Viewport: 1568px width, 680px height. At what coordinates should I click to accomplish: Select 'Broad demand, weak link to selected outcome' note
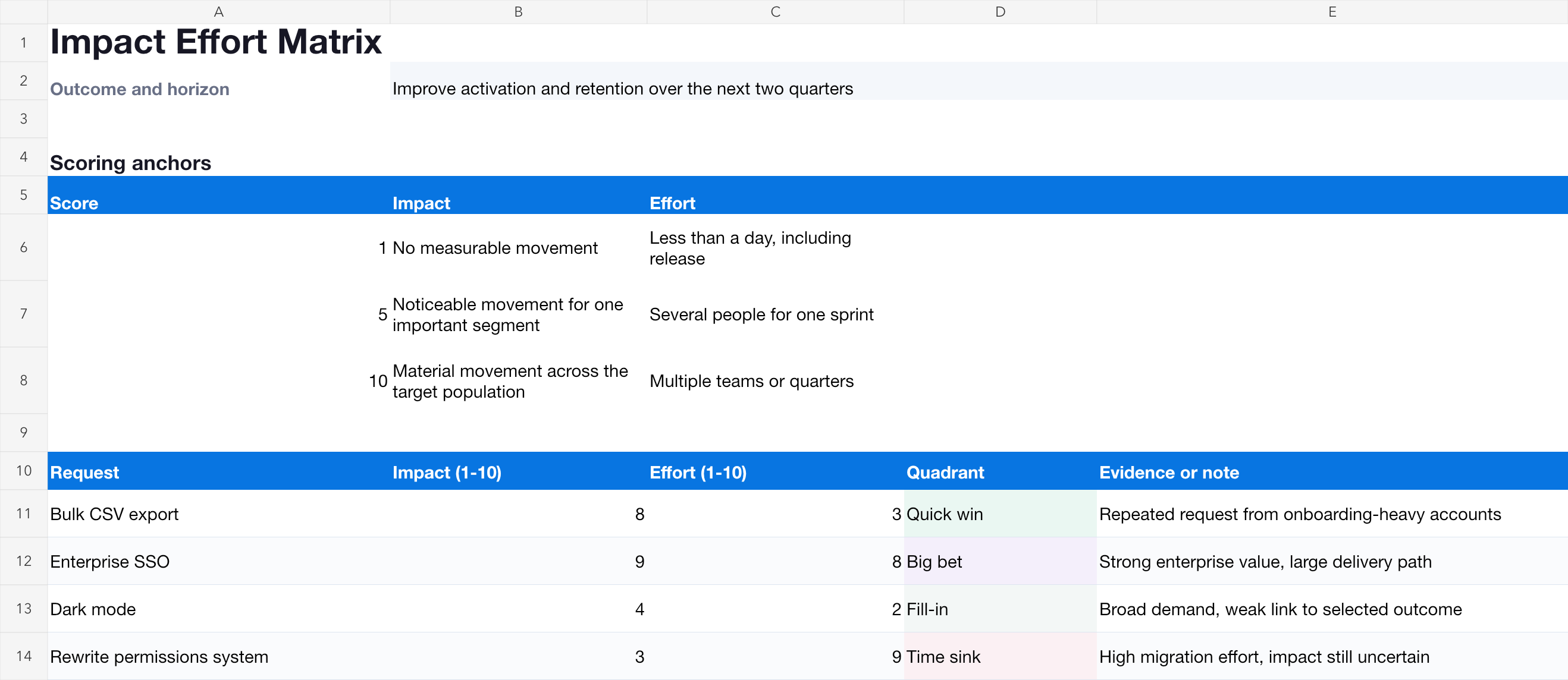point(1332,608)
